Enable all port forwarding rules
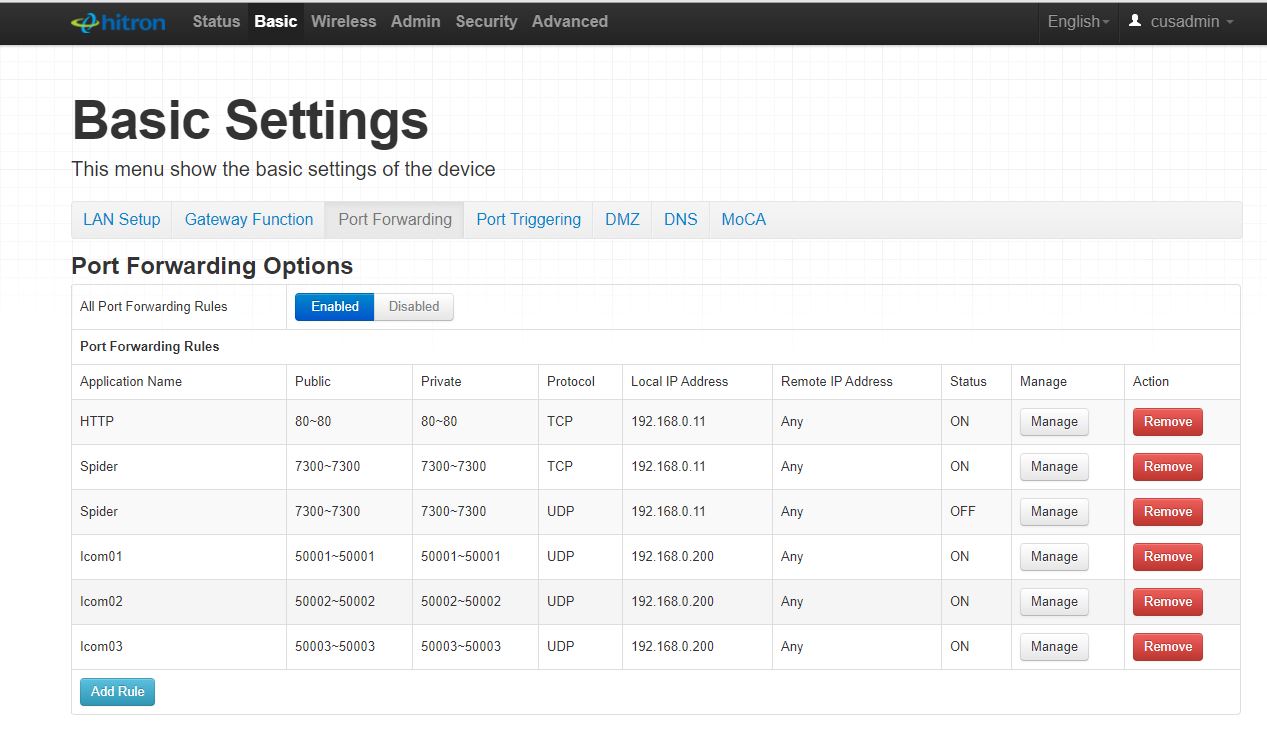Image resolution: width=1267 pixels, height=755 pixels. coord(334,307)
